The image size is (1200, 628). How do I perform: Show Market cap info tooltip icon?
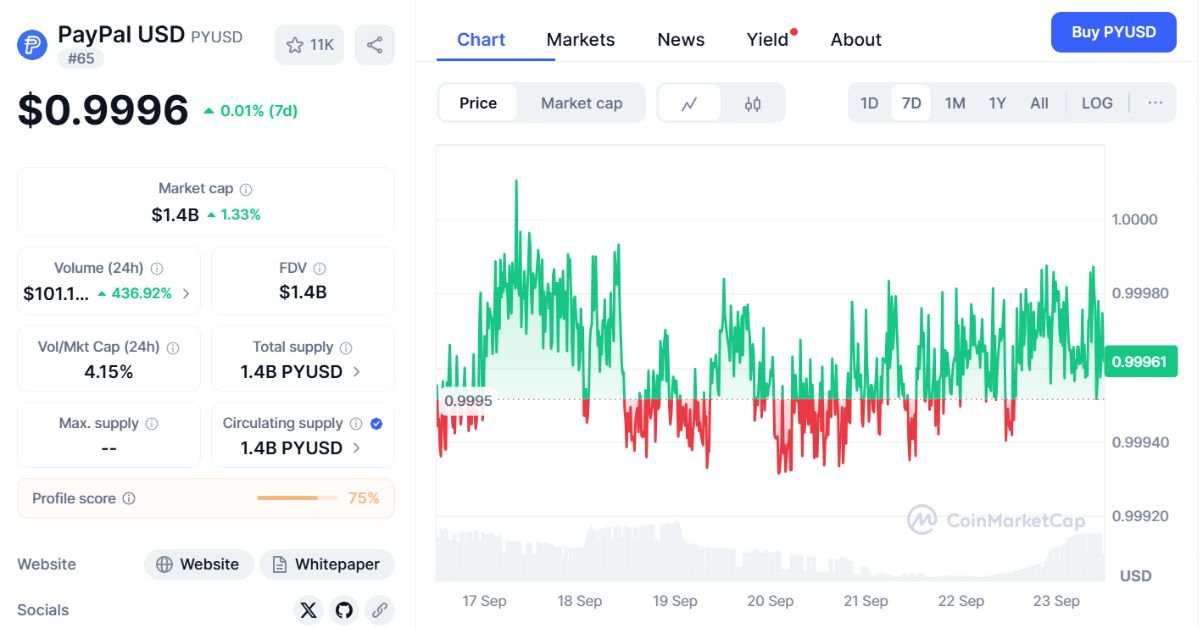pos(246,189)
